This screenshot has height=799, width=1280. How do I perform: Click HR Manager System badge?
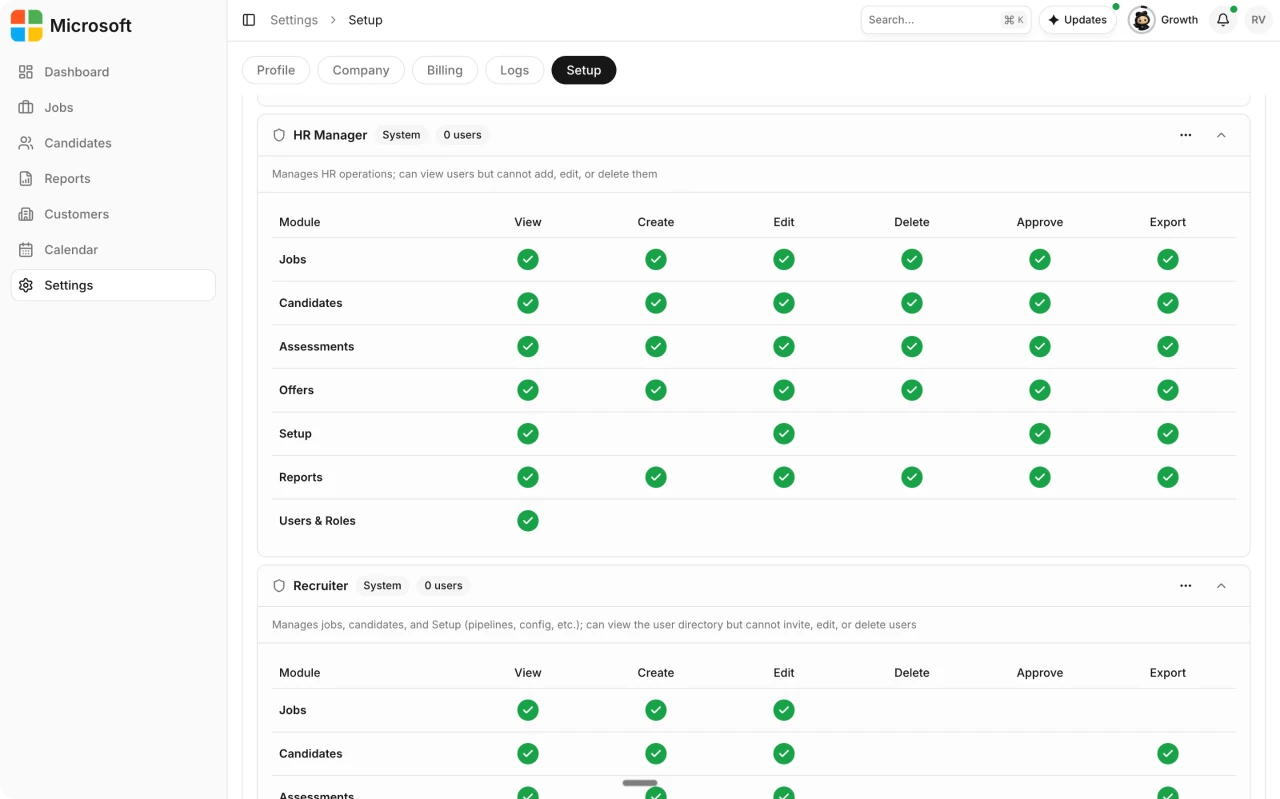[401, 135]
